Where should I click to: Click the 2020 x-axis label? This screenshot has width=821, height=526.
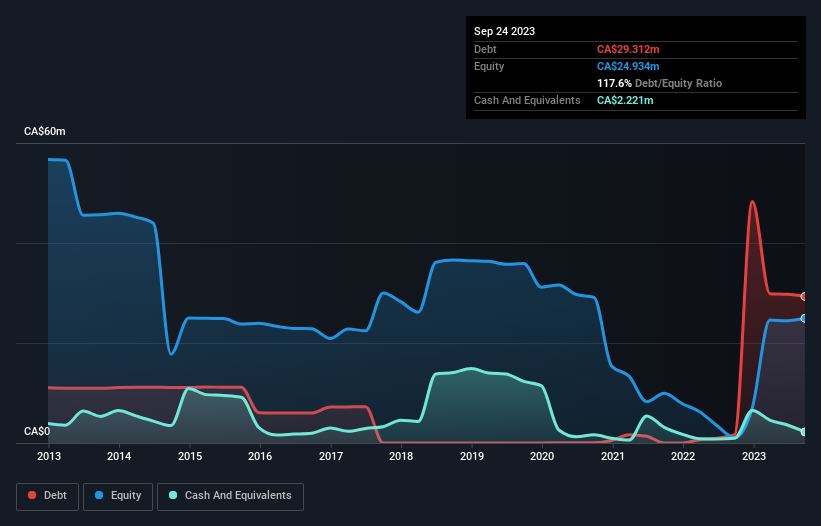coord(542,456)
